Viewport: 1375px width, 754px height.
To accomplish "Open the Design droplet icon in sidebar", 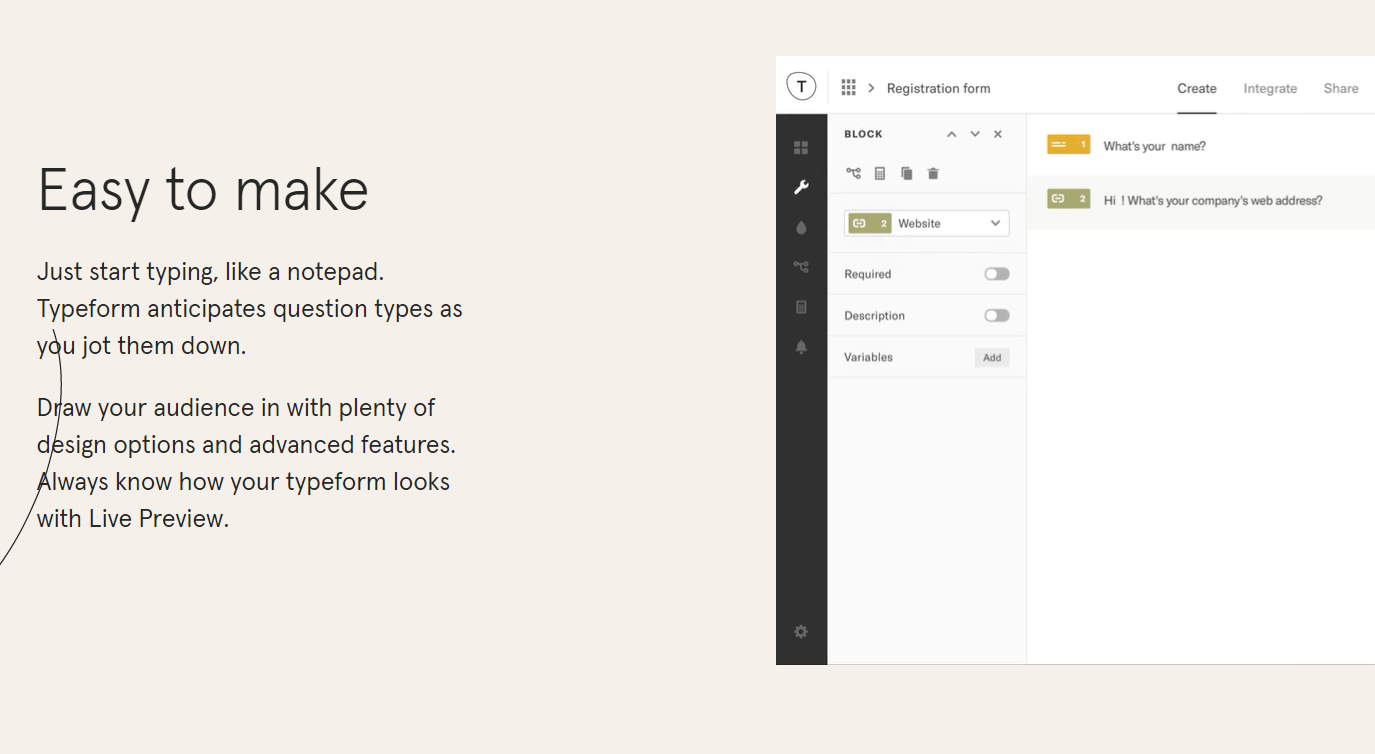I will click(x=801, y=227).
